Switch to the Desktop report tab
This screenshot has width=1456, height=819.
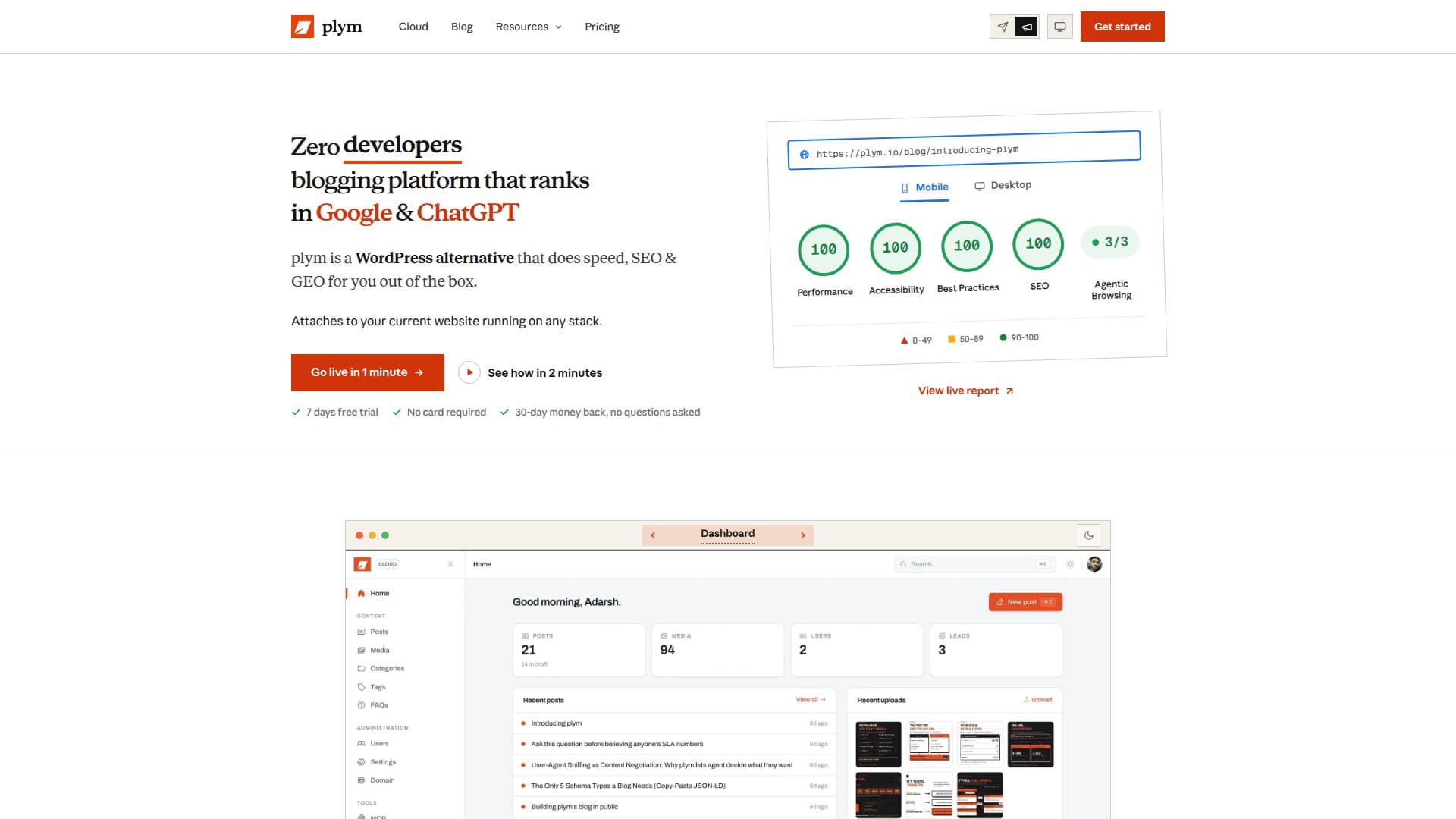click(1003, 185)
